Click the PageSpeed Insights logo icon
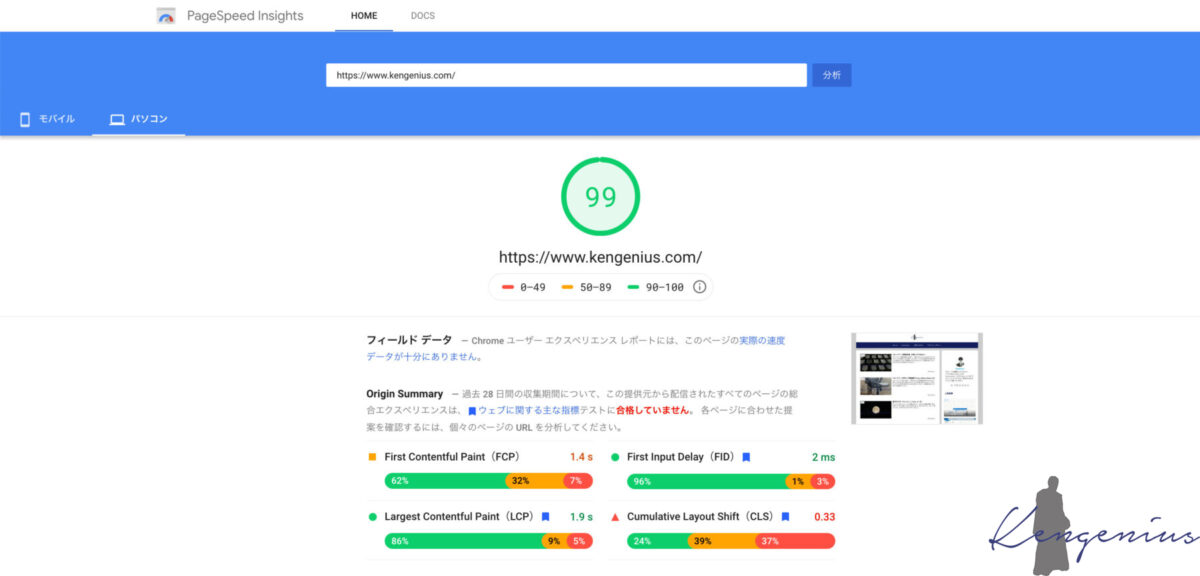 pos(166,16)
